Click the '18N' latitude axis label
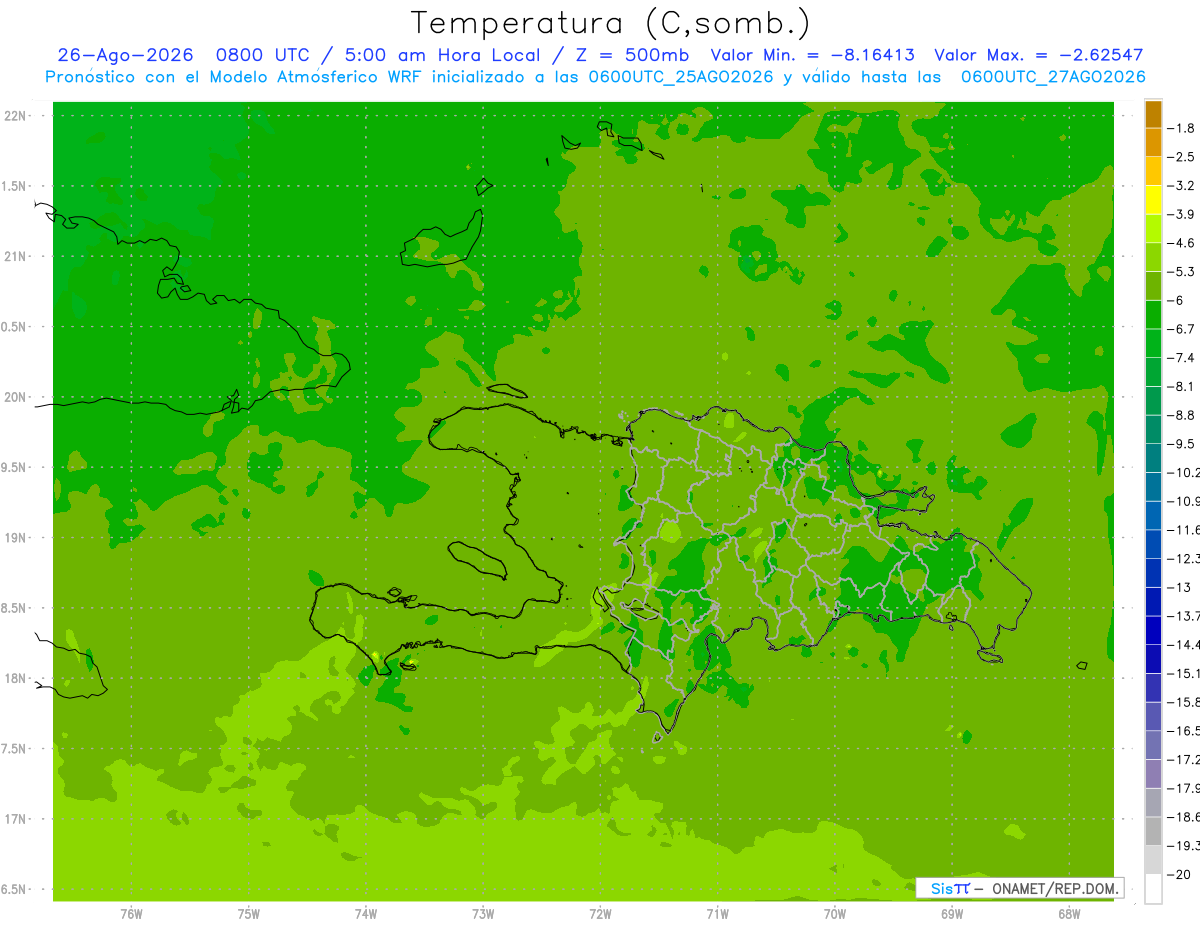The width and height of the screenshot is (1200, 927). click(16, 678)
